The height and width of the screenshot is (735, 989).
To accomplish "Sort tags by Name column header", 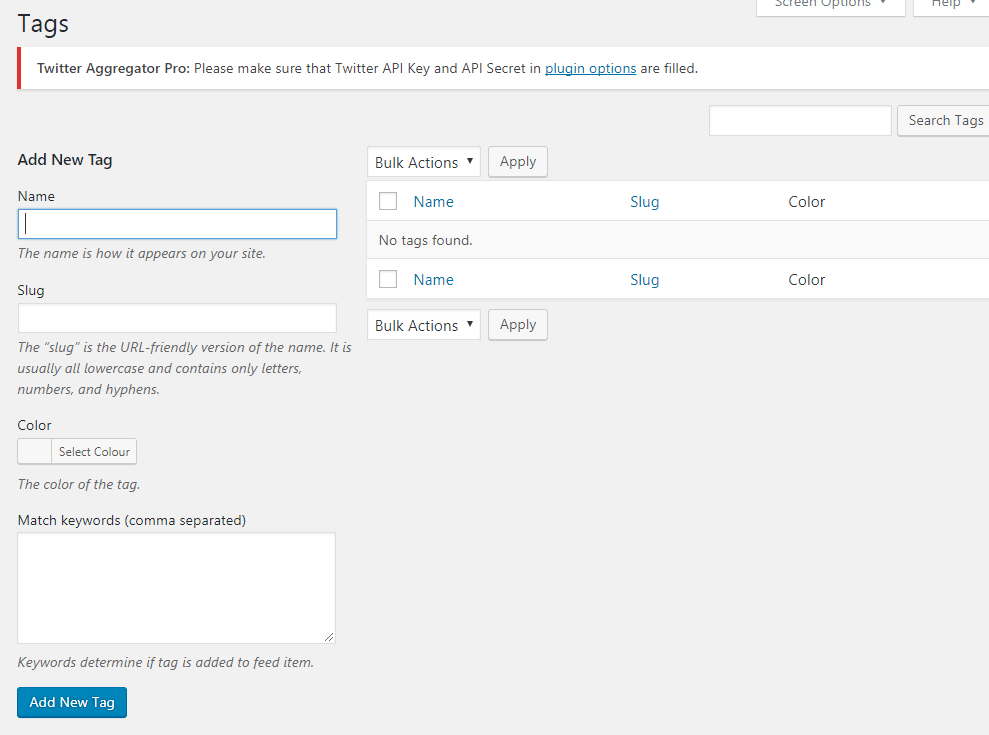I will tap(433, 202).
